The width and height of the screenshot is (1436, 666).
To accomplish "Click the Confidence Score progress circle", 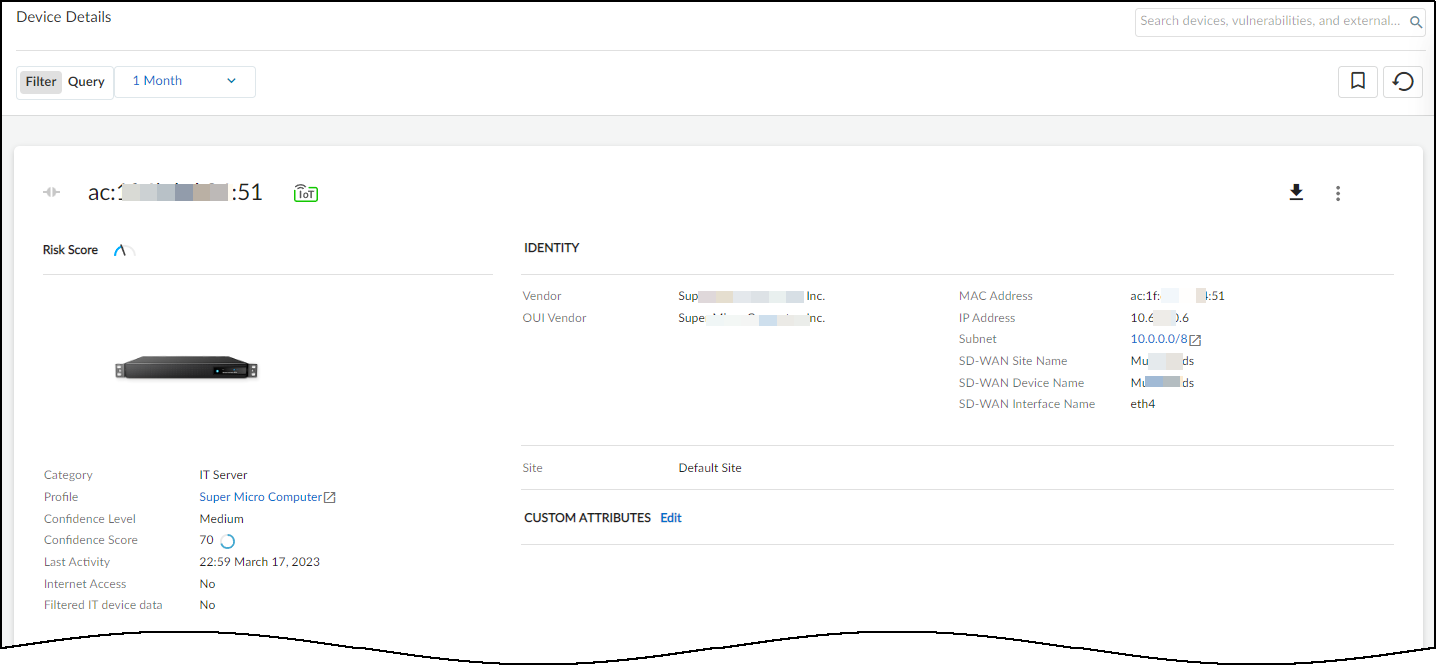I will [x=227, y=541].
